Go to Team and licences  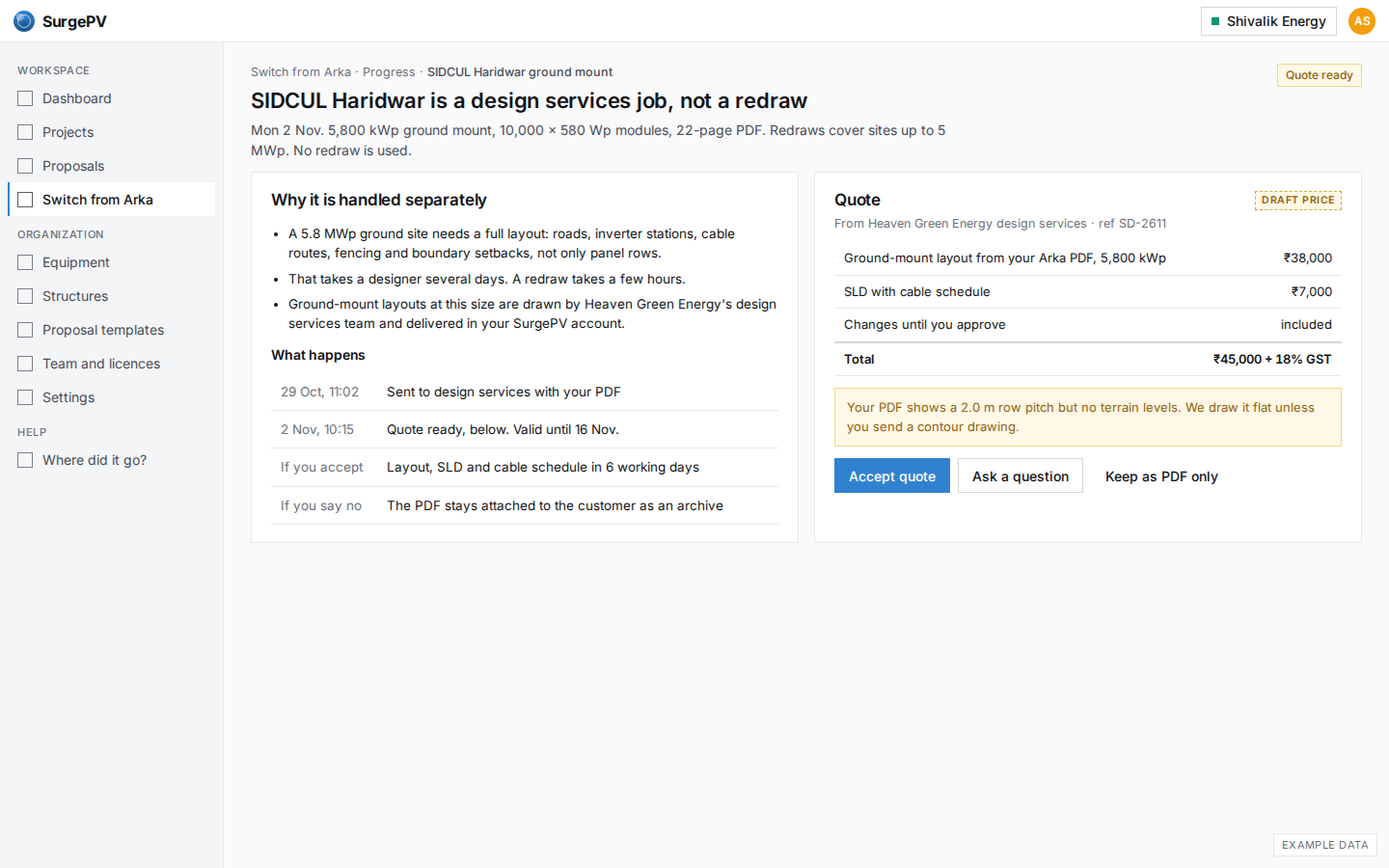[112, 364]
